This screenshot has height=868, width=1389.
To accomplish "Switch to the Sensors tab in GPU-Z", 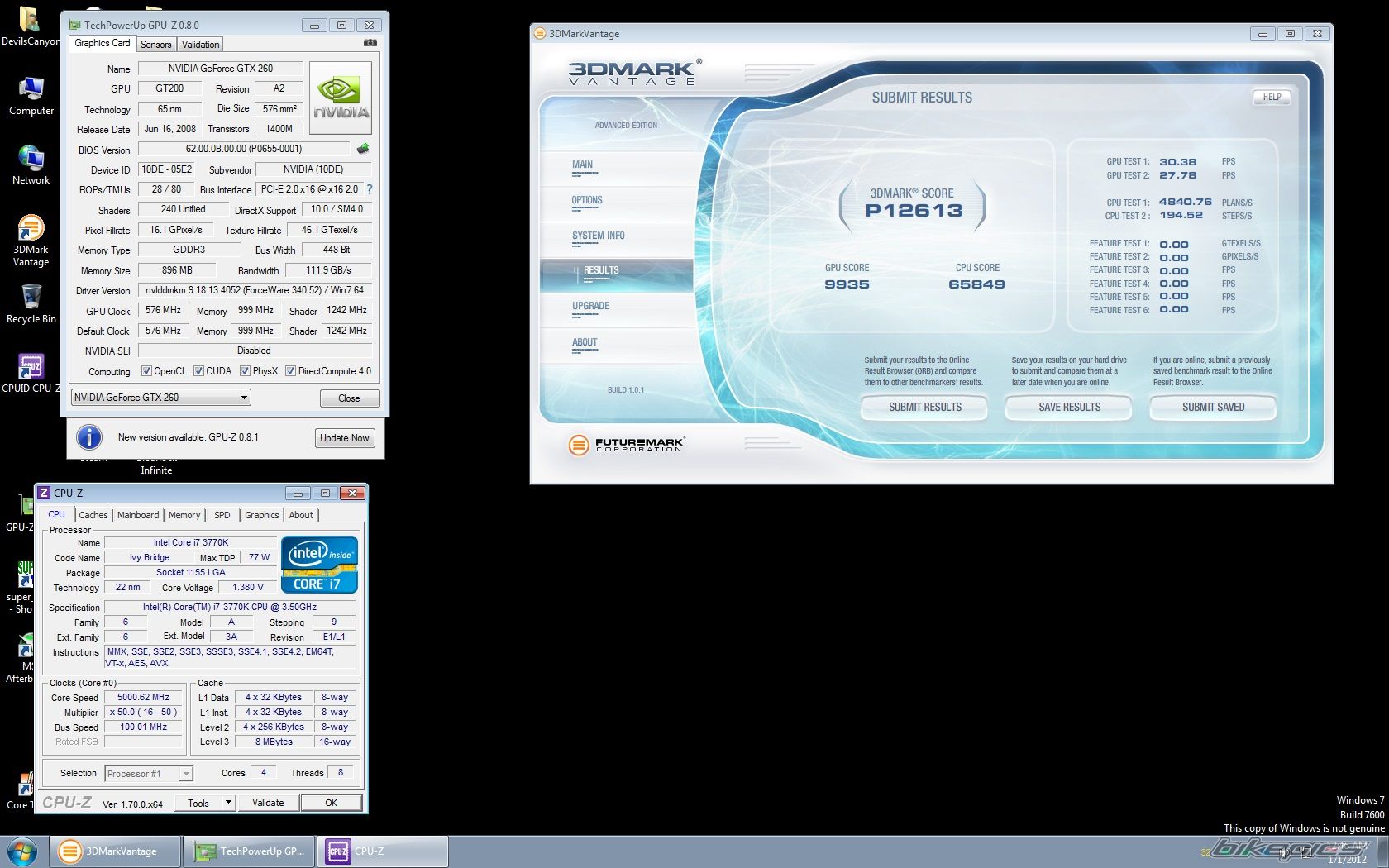I will [155, 45].
